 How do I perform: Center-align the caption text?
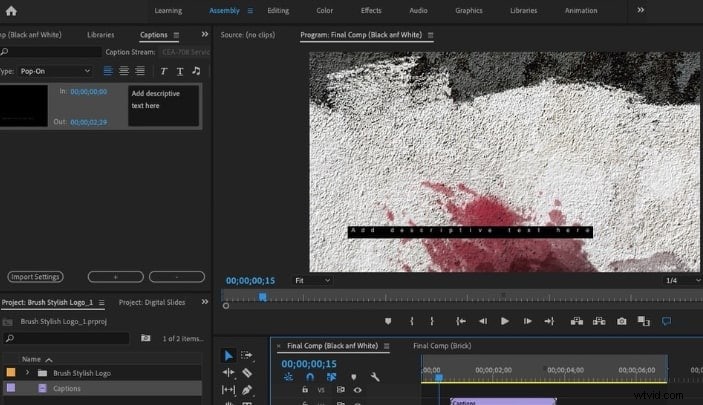pyautogui.click(x=124, y=71)
